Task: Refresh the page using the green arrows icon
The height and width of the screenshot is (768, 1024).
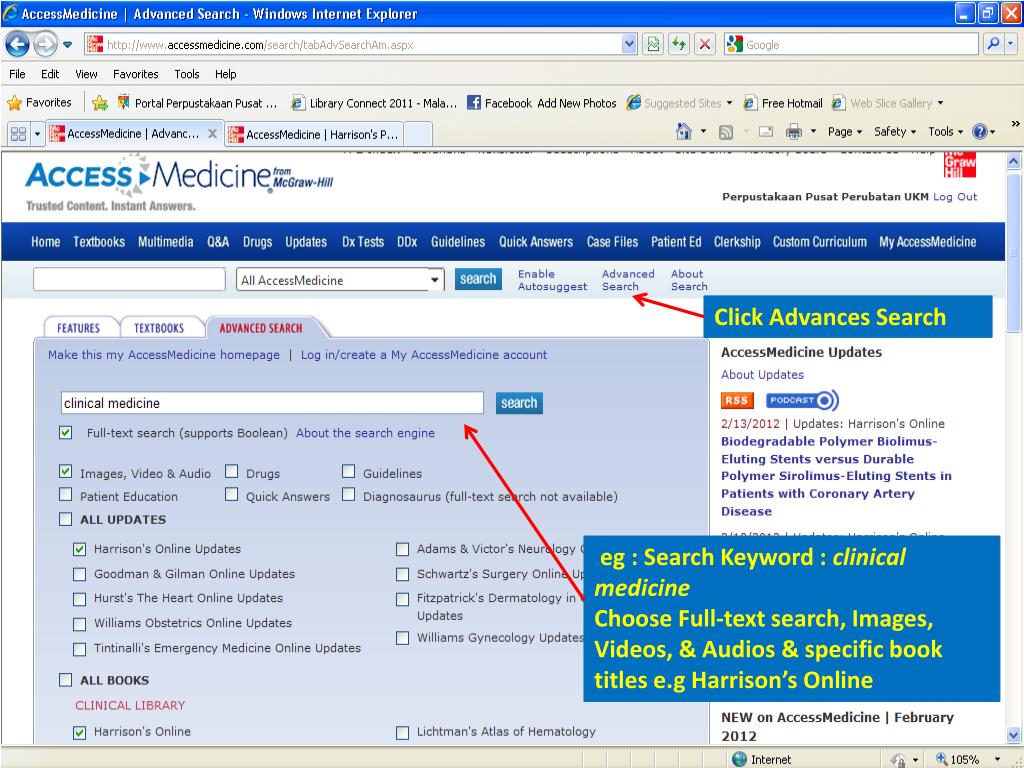Action: [x=679, y=44]
